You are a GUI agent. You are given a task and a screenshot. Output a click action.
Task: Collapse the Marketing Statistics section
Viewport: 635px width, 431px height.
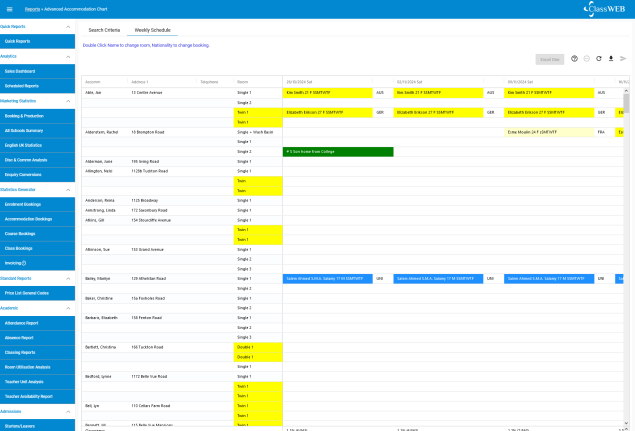(69, 101)
